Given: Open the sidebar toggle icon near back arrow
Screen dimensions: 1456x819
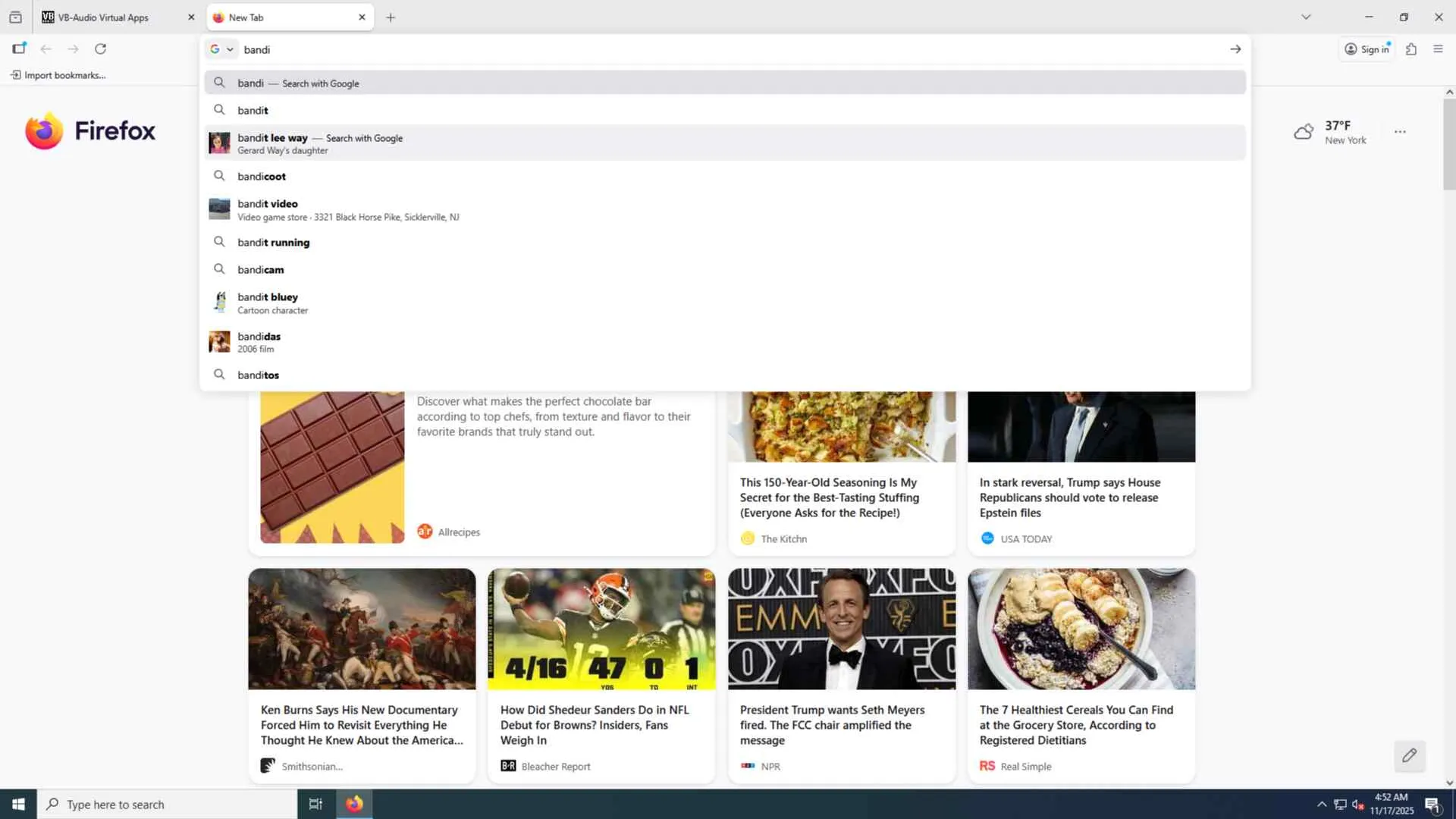Looking at the screenshot, I should coord(19,49).
